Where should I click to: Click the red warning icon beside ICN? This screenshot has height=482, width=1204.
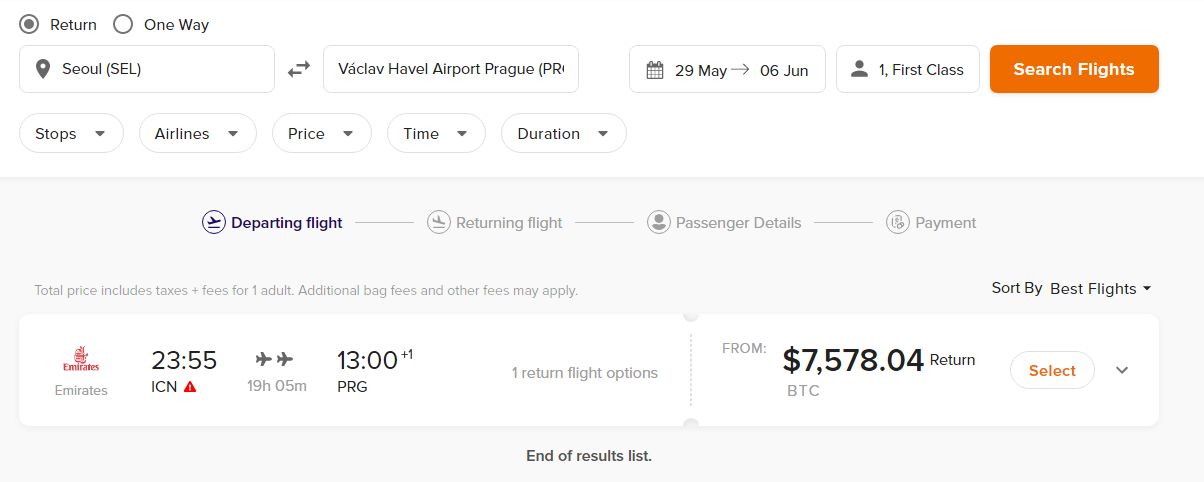(190, 387)
